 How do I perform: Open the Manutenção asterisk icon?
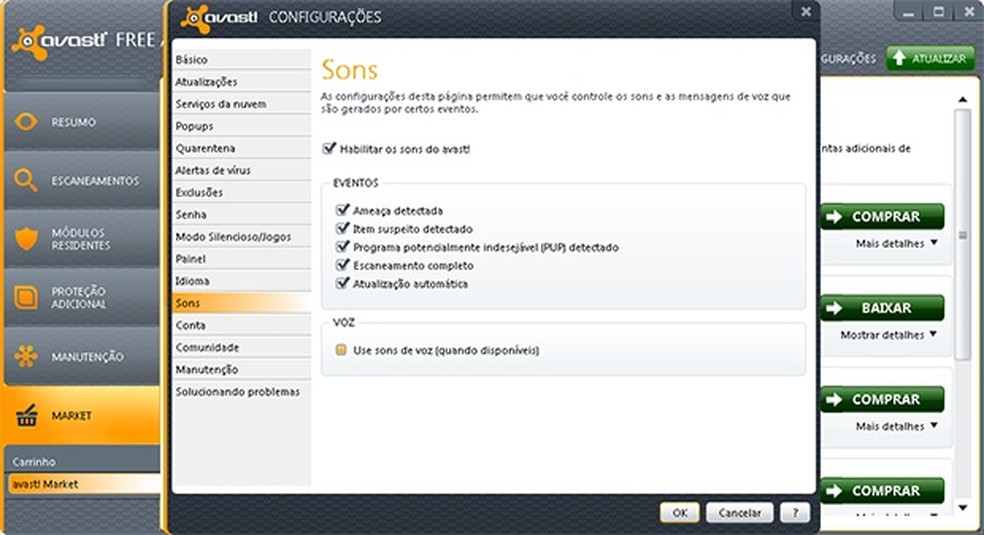tap(26, 355)
